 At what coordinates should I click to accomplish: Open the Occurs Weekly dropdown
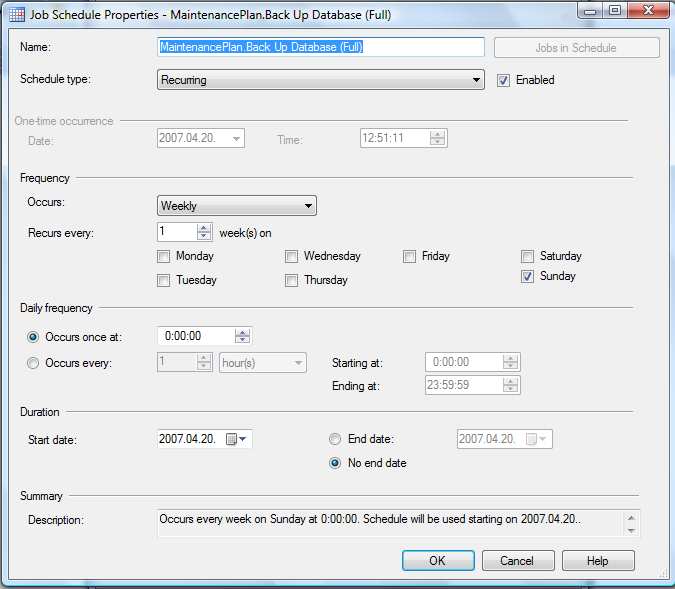tap(237, 206)
